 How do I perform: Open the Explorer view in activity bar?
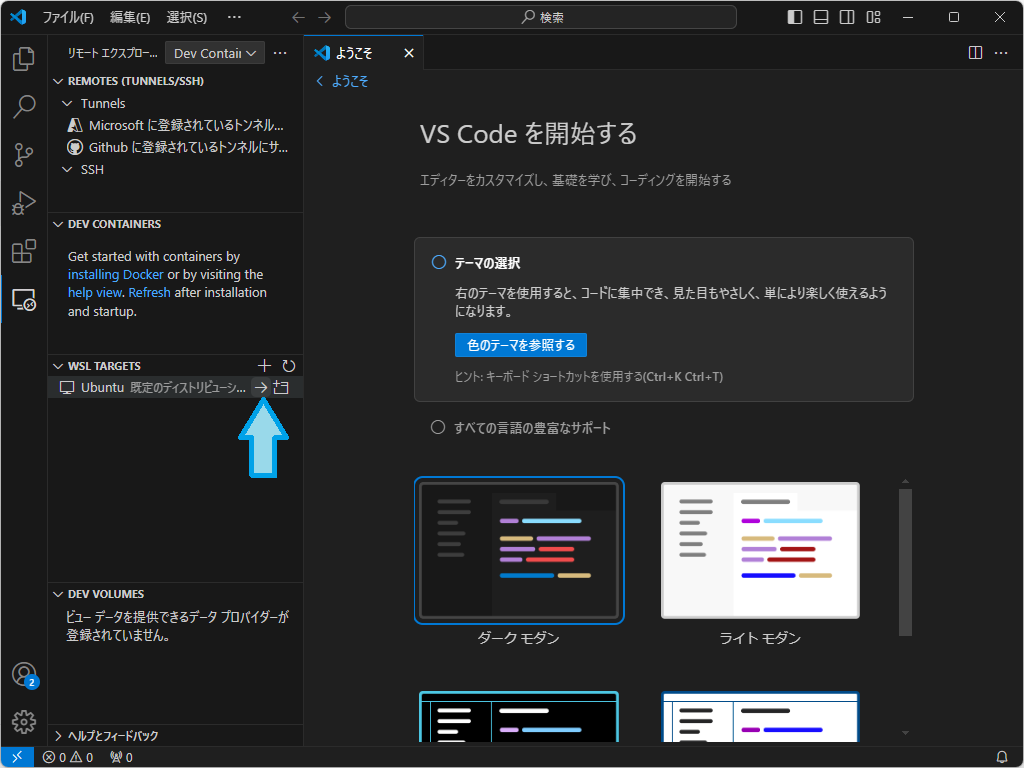click(x=24, y=59)
